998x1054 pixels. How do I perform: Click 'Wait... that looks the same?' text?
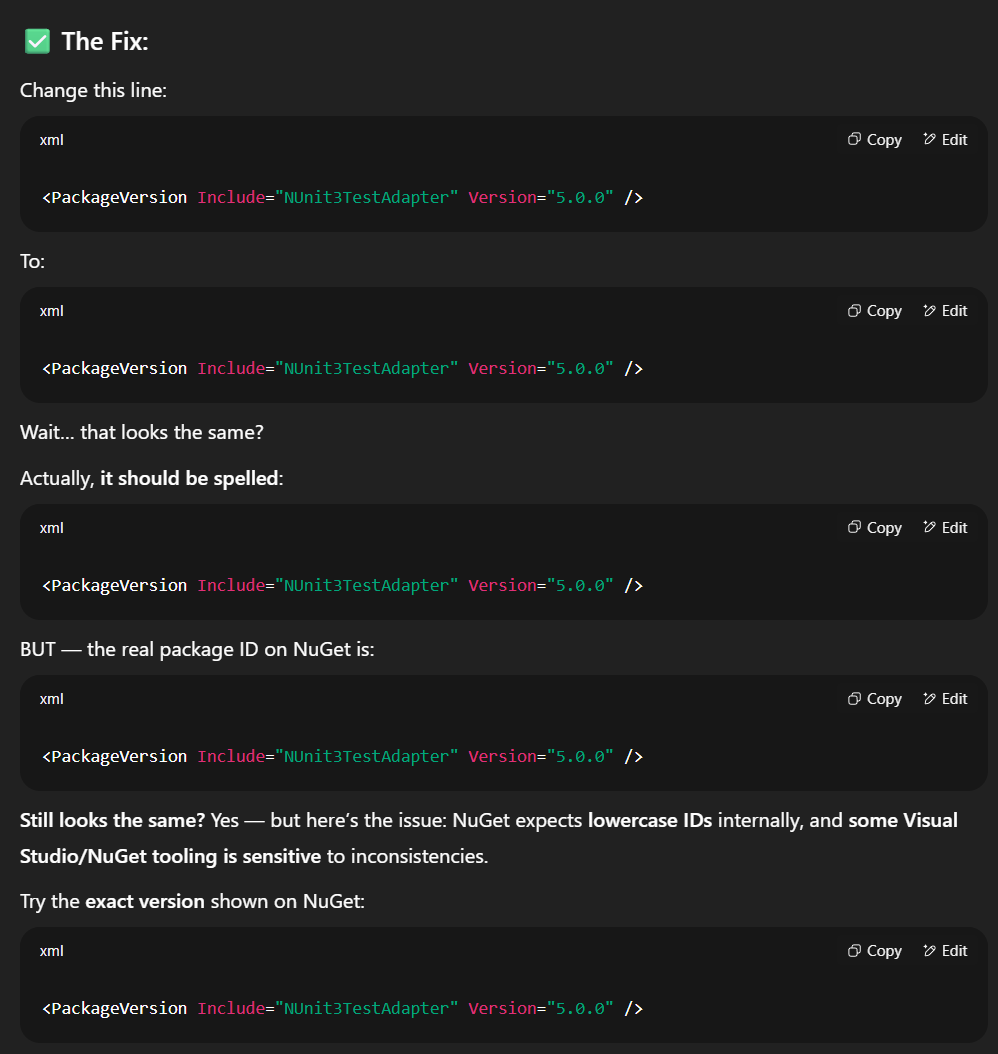click(142, 432)
